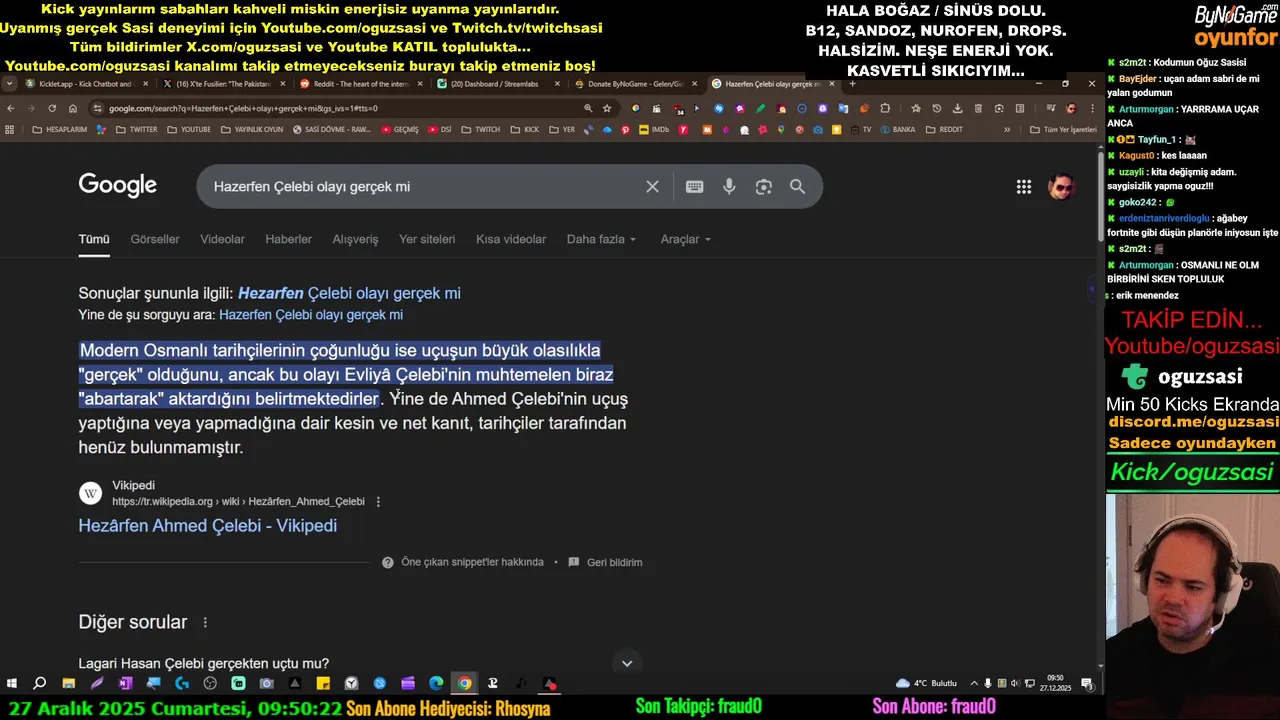Open notification center in system tray
Viewport: 1280px width, 720px height.
pos(1087,683)
